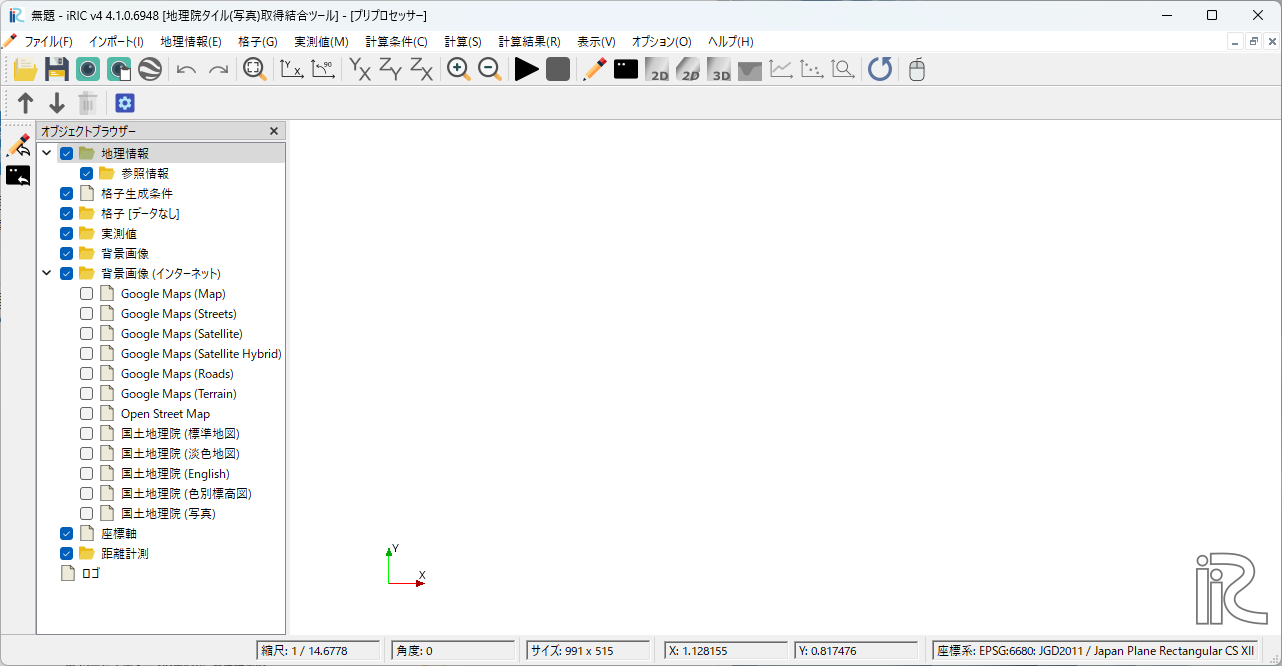Click the undo arrow icon
Screen dimensions: 1282x666
186,69
